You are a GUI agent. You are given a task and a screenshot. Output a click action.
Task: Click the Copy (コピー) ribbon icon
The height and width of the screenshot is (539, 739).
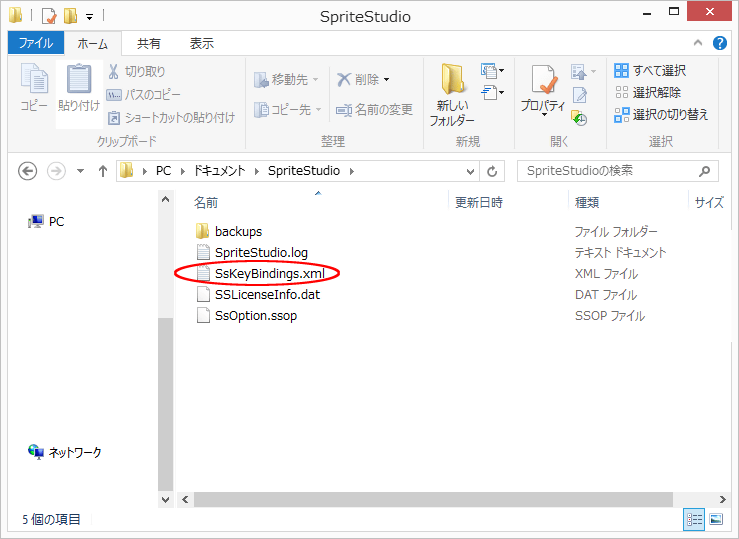[34, 78]
